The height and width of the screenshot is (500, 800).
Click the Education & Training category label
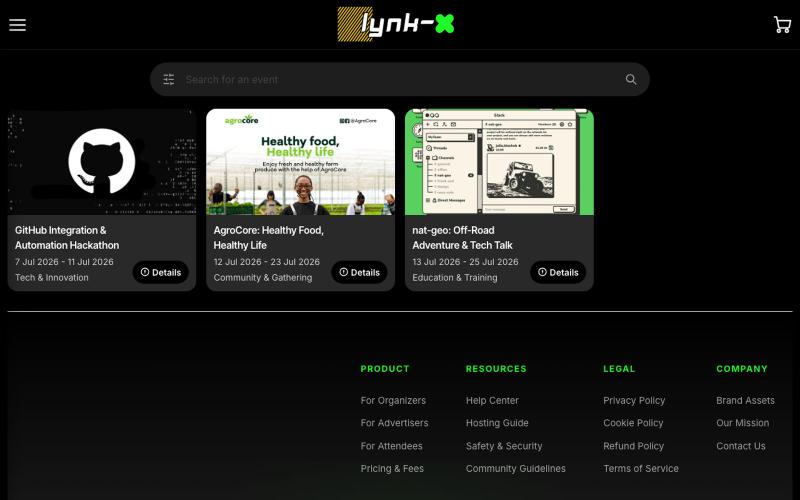(x=455, y=278)
